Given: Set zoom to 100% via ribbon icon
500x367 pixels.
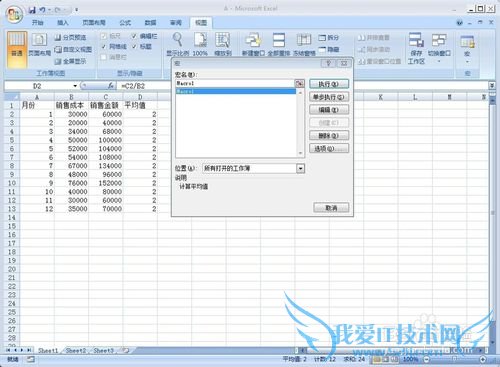Looking at the screenshot, I should [200, 44].
